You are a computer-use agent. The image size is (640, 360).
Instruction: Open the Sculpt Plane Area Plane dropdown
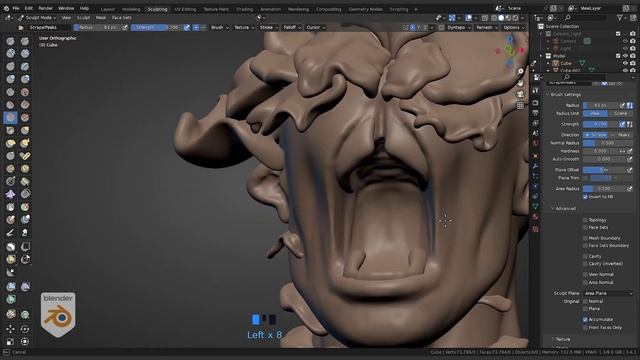pos(608,293)
